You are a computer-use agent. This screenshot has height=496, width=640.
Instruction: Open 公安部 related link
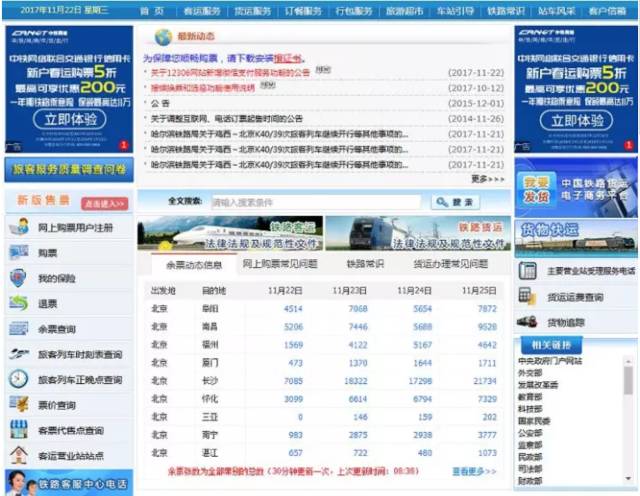(x=530, y=432)
